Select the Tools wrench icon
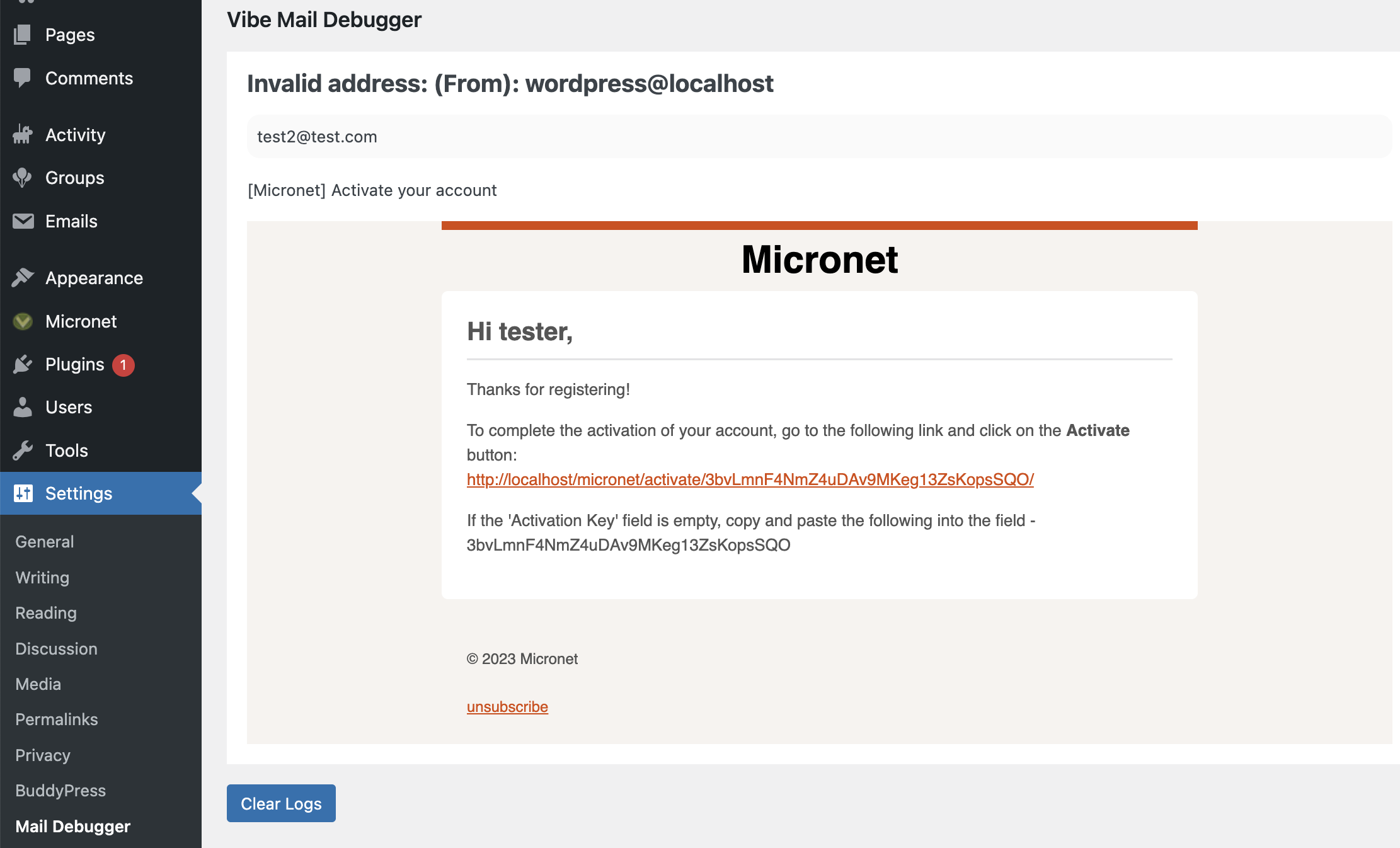The height and width of the screenshot is (848, 1400). [23, 450]
